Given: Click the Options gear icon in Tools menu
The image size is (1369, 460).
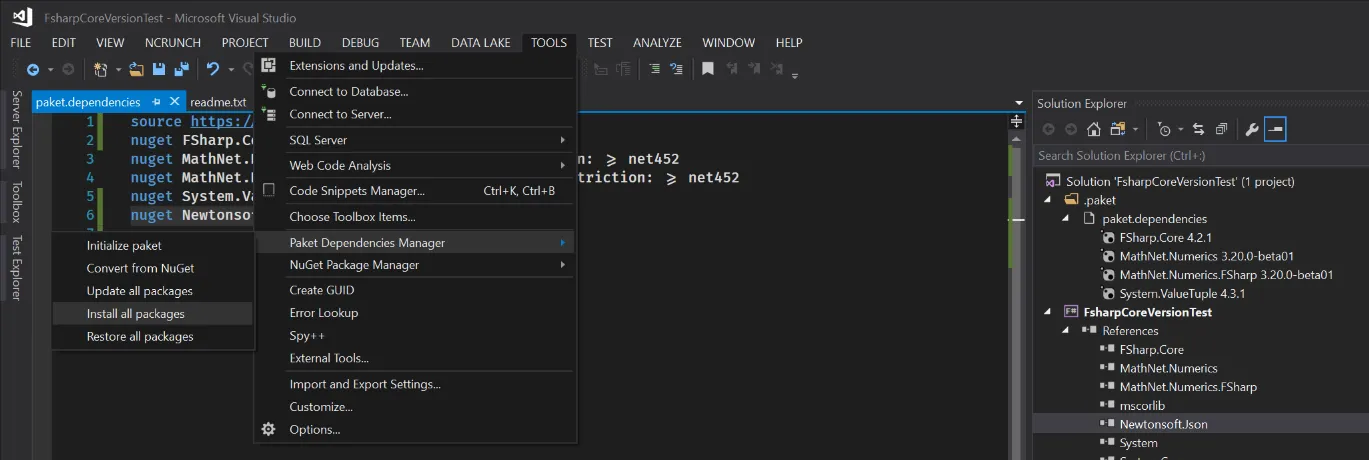Looking at the screenshot, I should 268,429.
